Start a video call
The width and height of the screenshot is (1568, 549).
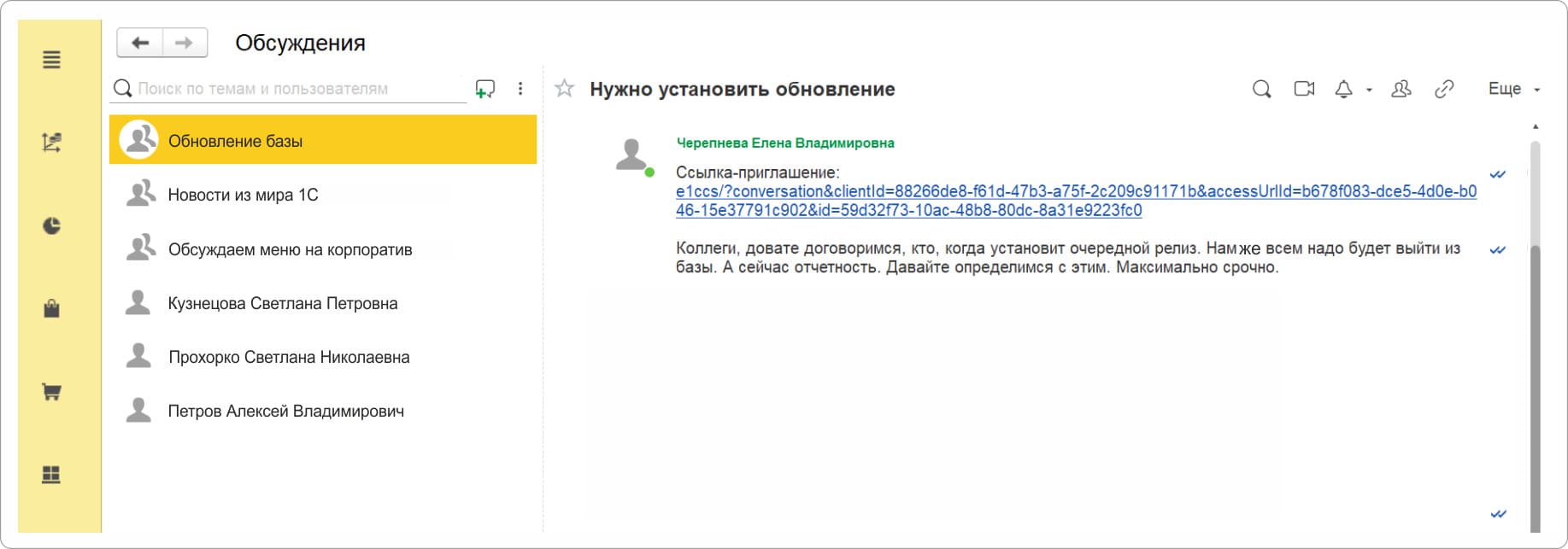click(1304, 89)
